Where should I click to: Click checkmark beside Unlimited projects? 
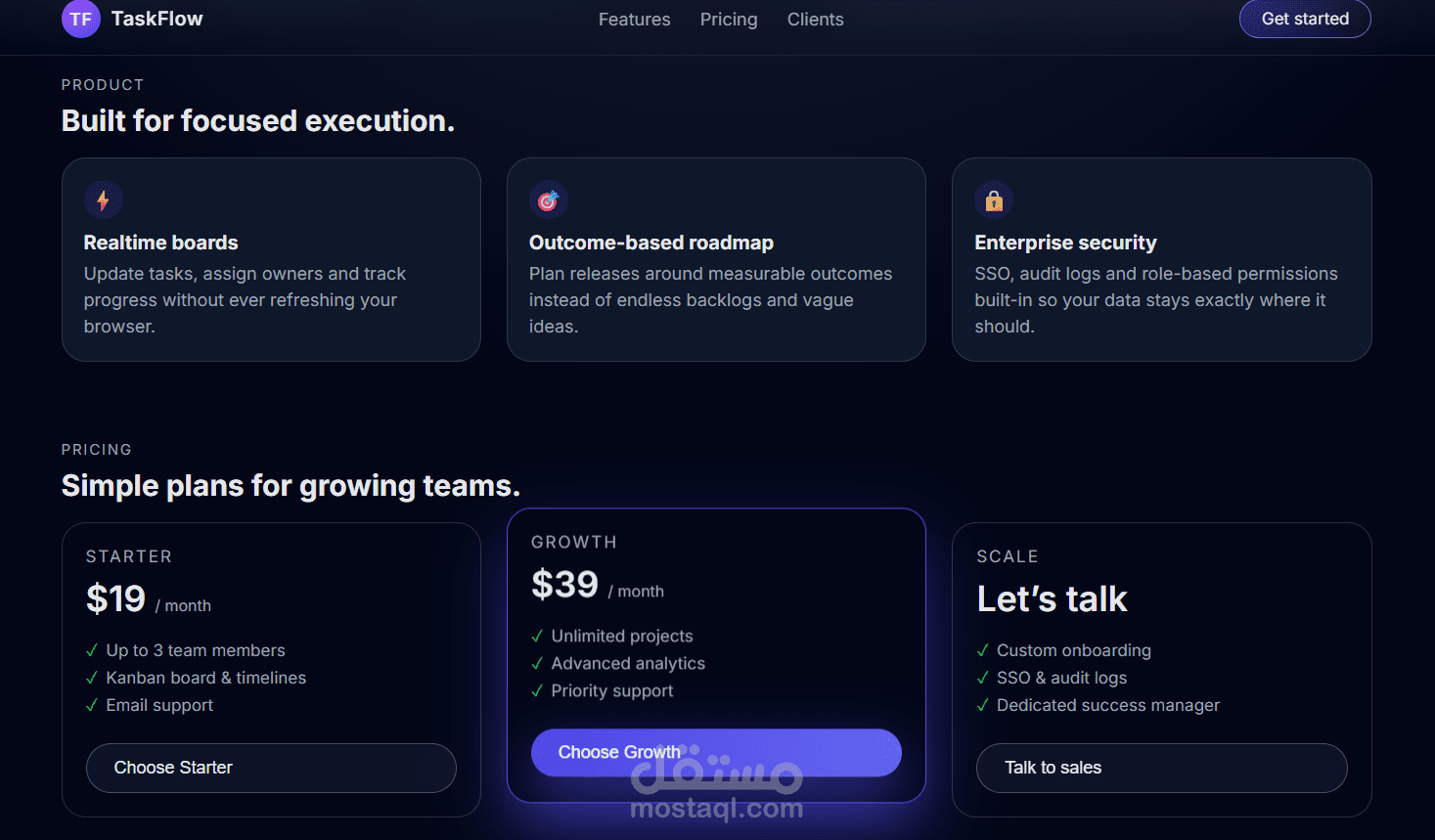click(x=537, y=637)
